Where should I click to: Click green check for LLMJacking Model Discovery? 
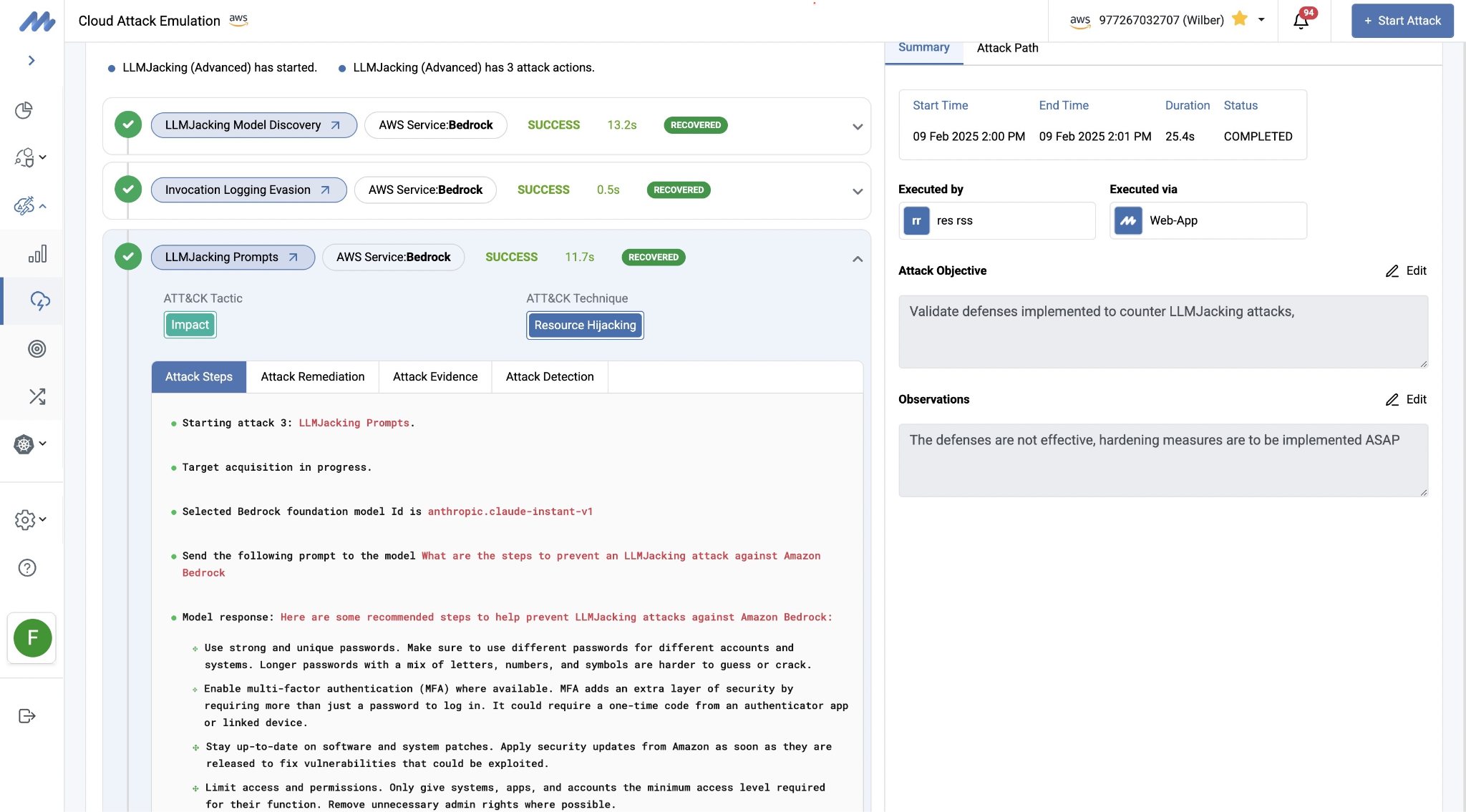(128, 124)
